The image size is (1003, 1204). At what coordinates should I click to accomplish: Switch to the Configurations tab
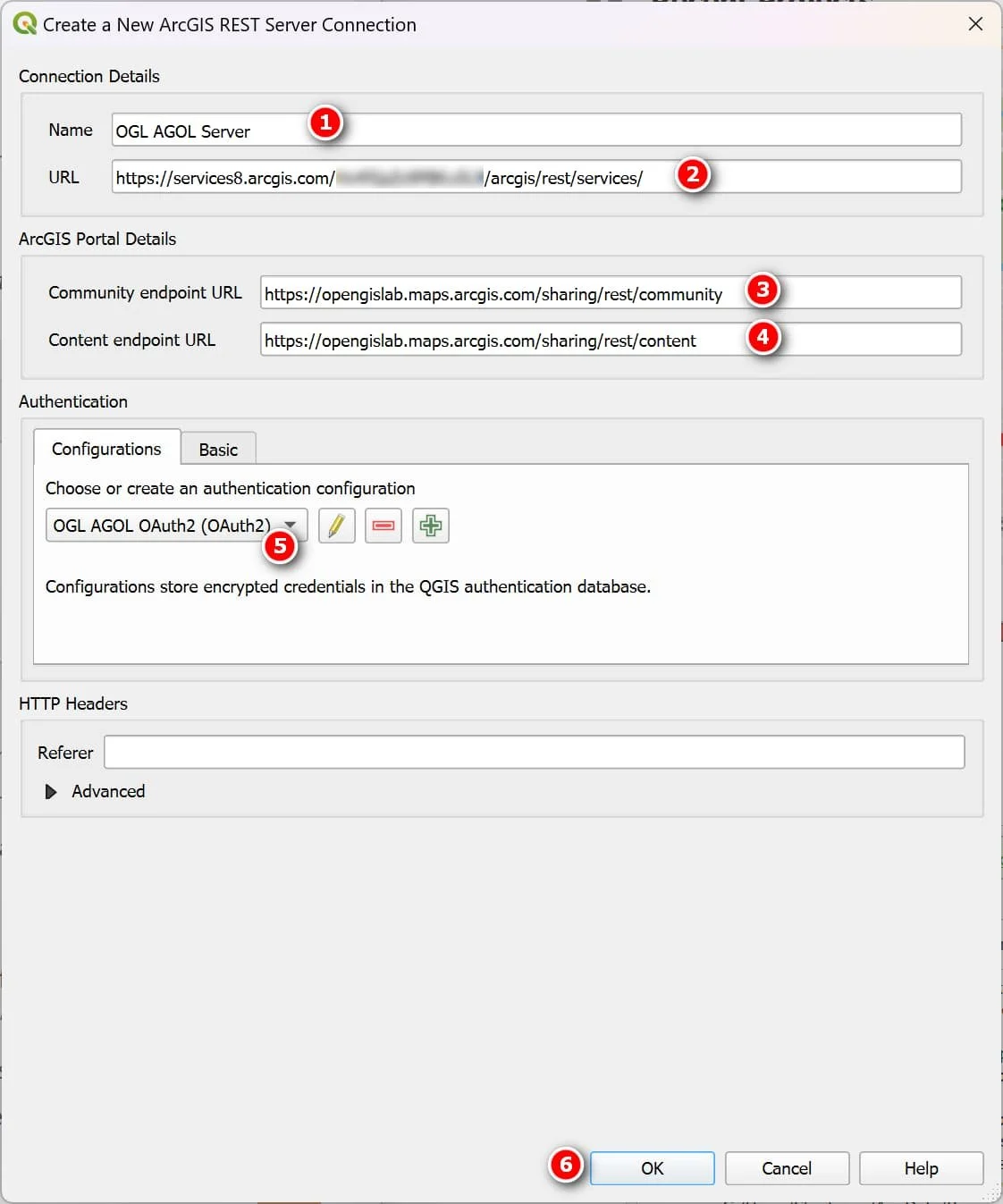(106, 449)
